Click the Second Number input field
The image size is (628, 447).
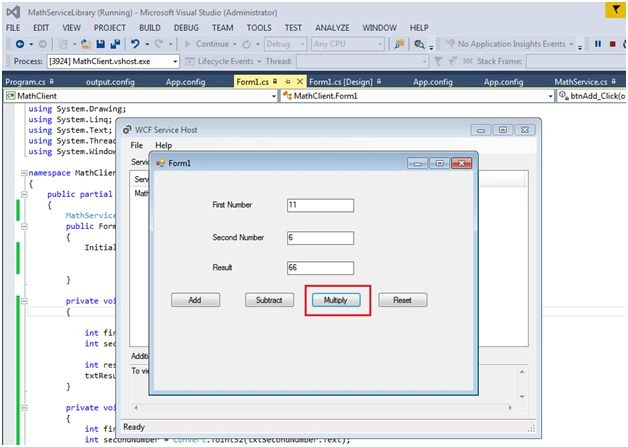coord(320,238)
